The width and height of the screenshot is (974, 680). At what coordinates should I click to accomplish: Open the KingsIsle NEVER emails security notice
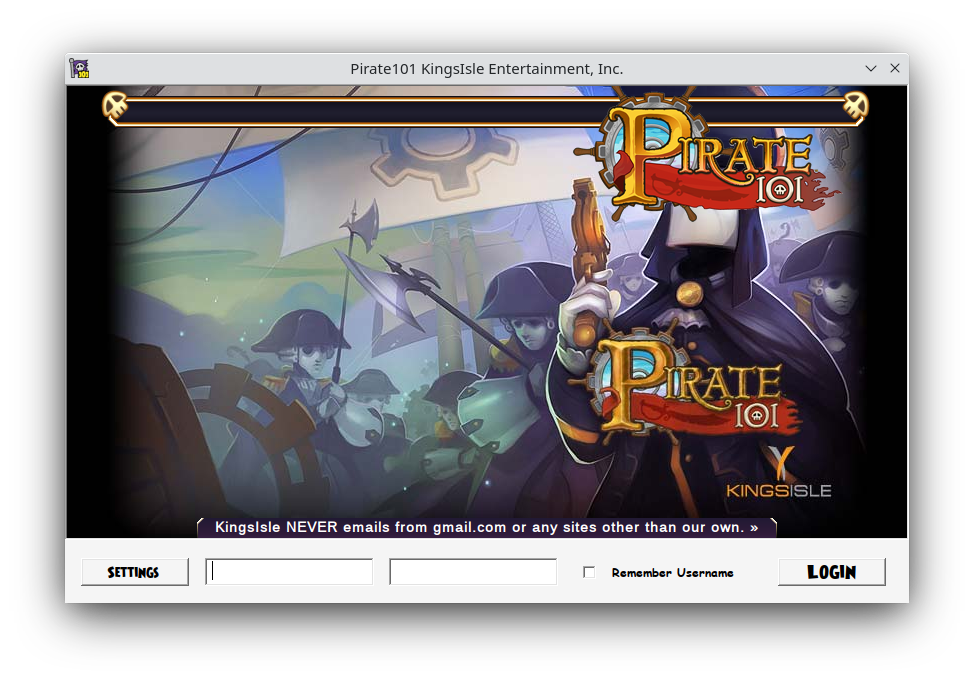pos(480,527)
